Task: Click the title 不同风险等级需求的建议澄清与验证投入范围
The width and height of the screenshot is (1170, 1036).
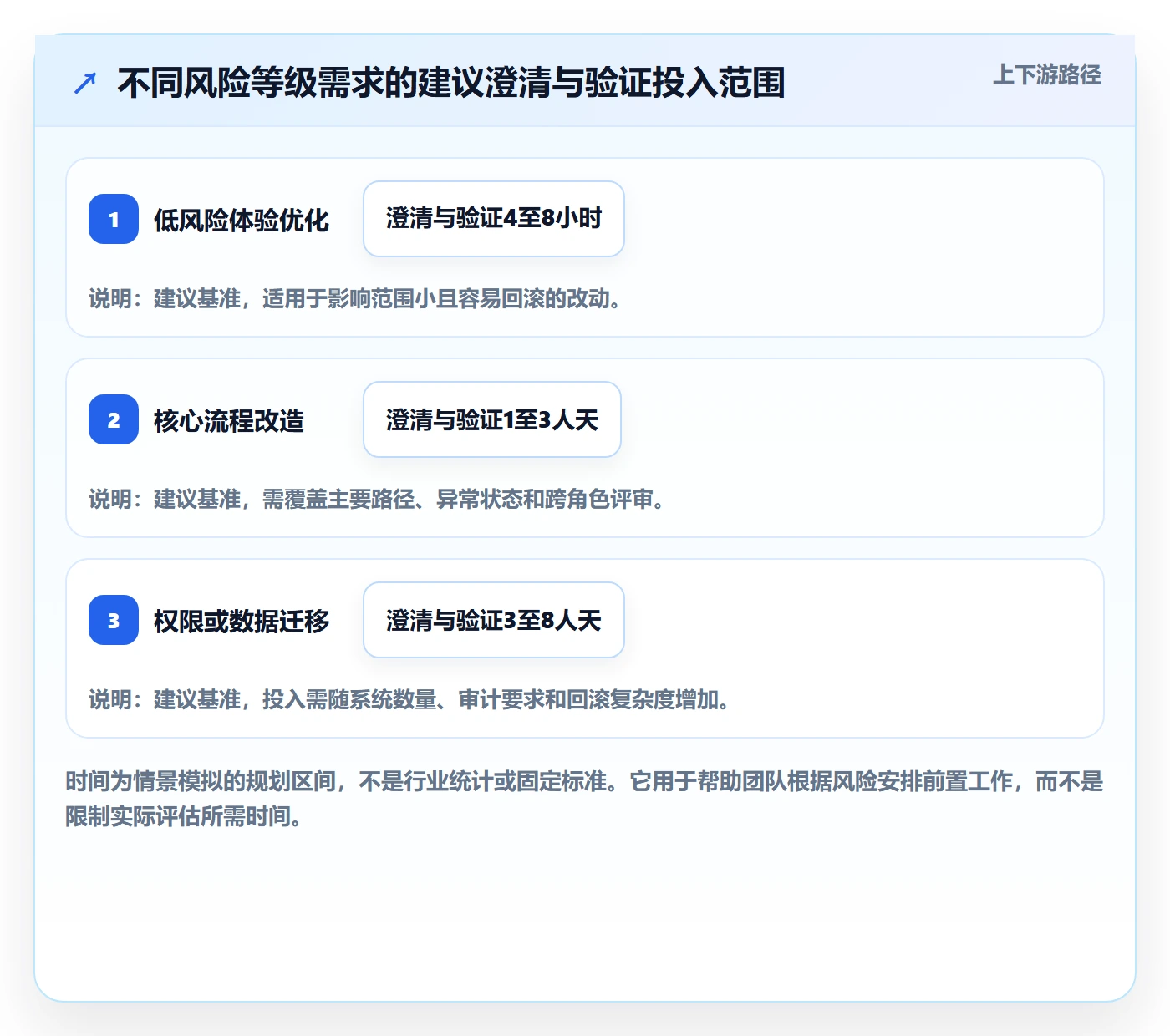Action: (451, 83)
